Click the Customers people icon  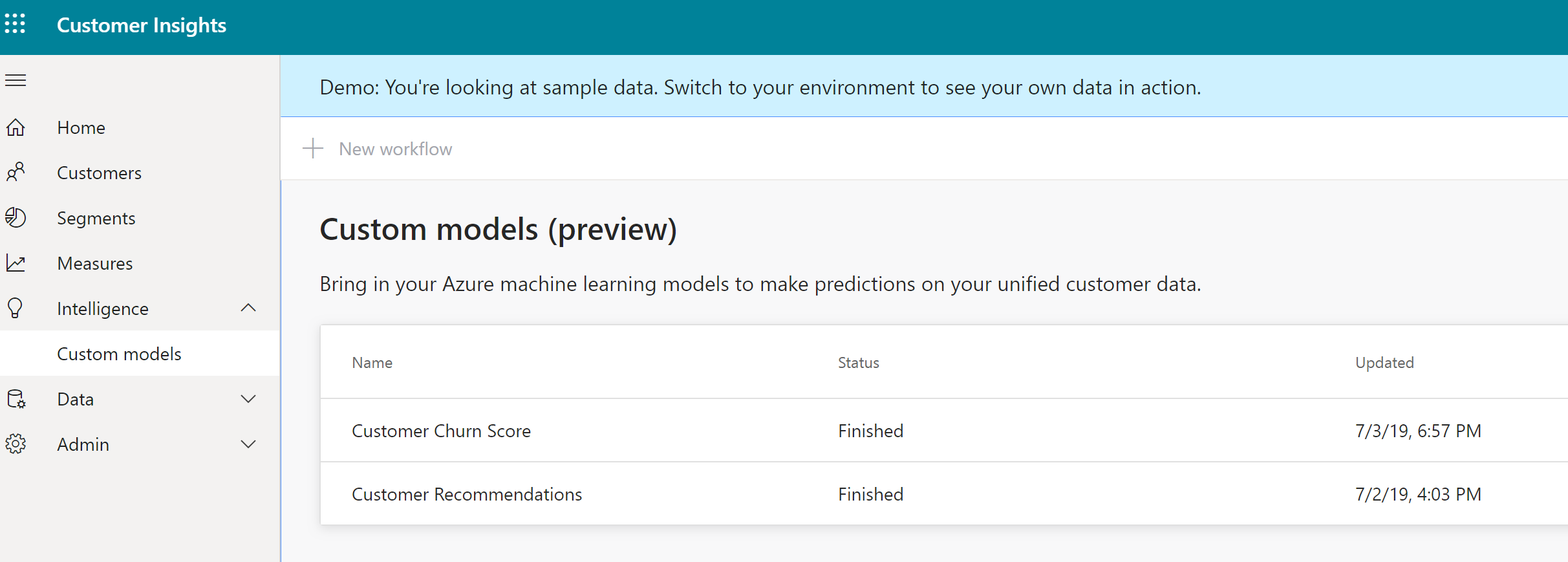coord(16,172)
